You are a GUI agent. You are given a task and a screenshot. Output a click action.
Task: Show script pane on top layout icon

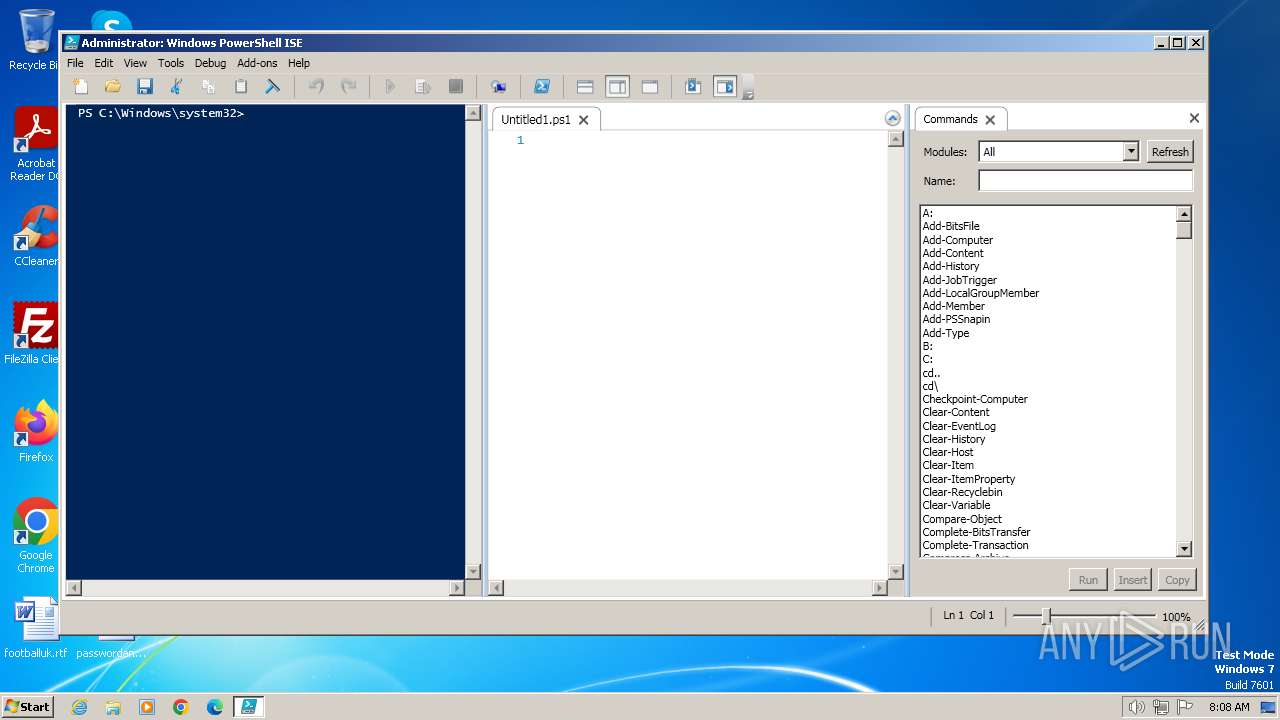[585, 87]
